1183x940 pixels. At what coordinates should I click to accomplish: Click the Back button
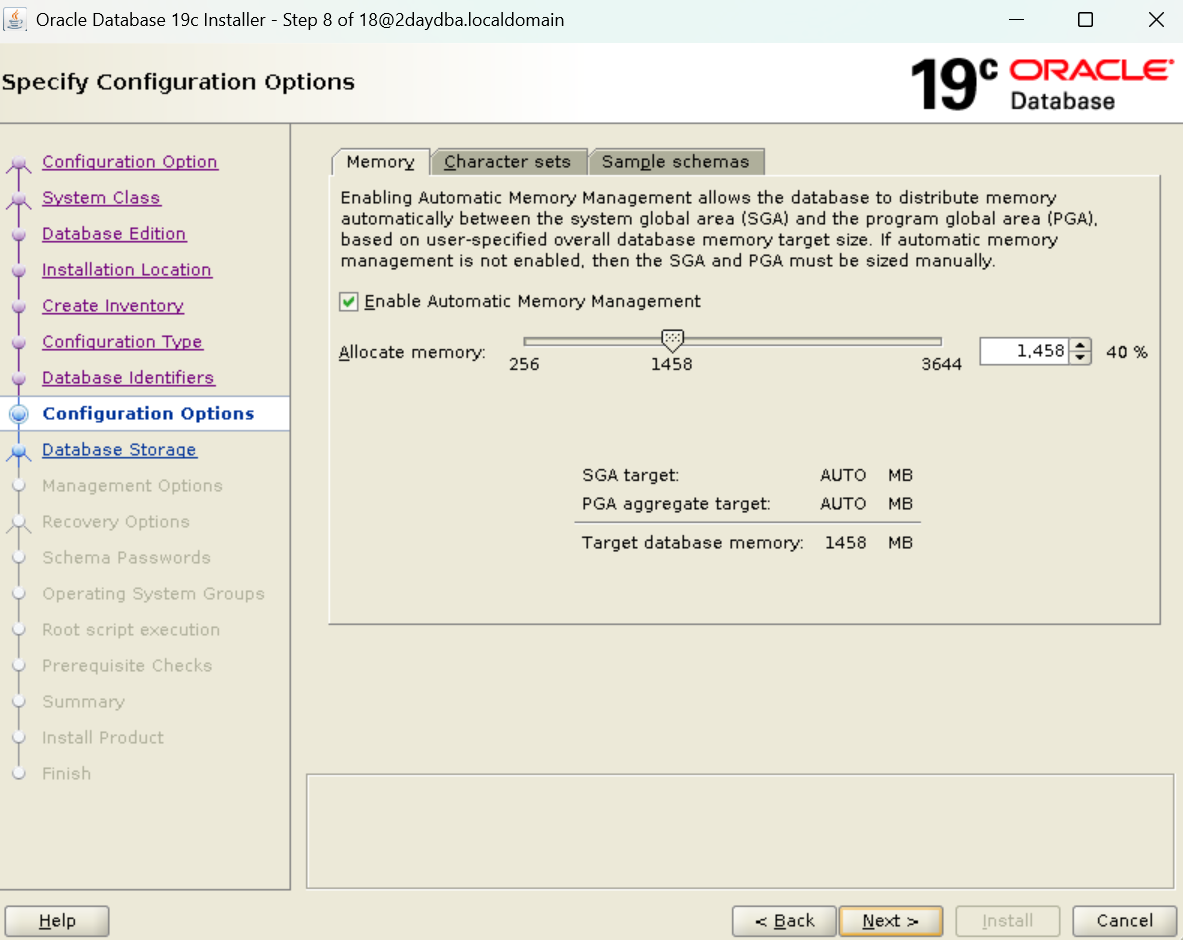tap(785, 921)
